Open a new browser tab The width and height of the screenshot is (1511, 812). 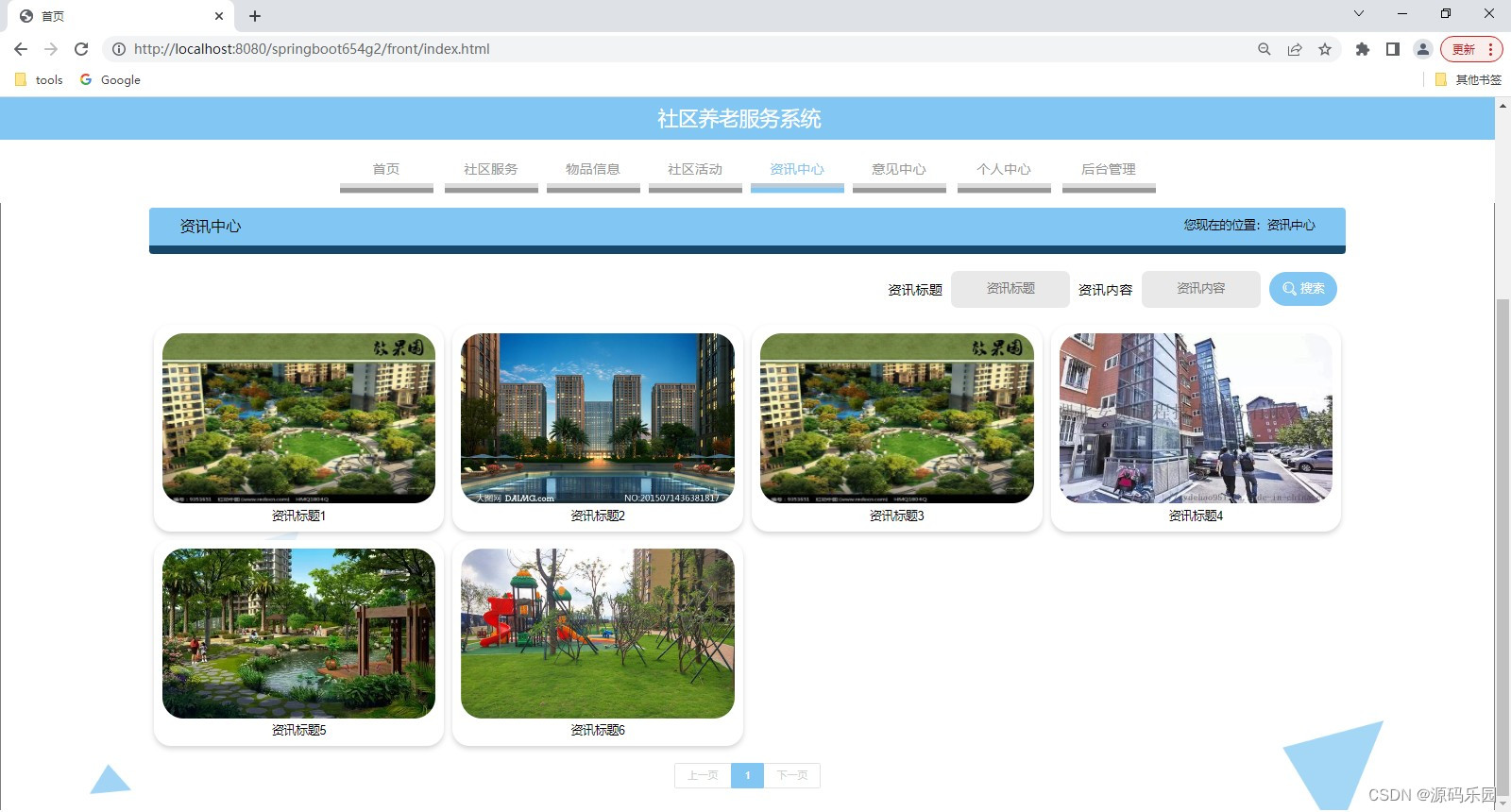click(x=255, y=16)
